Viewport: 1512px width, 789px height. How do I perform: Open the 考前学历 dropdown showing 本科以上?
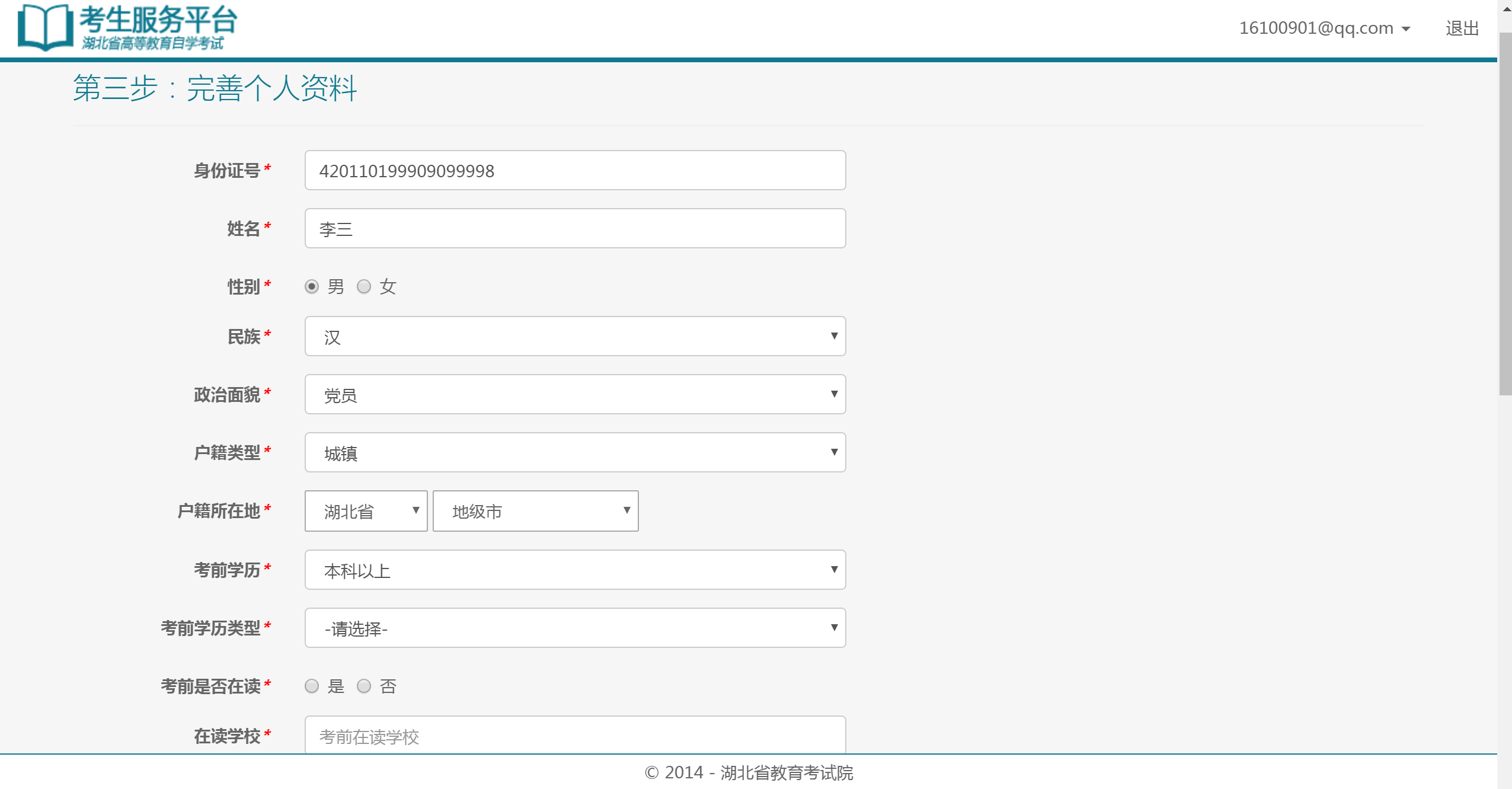coord(575,570)
